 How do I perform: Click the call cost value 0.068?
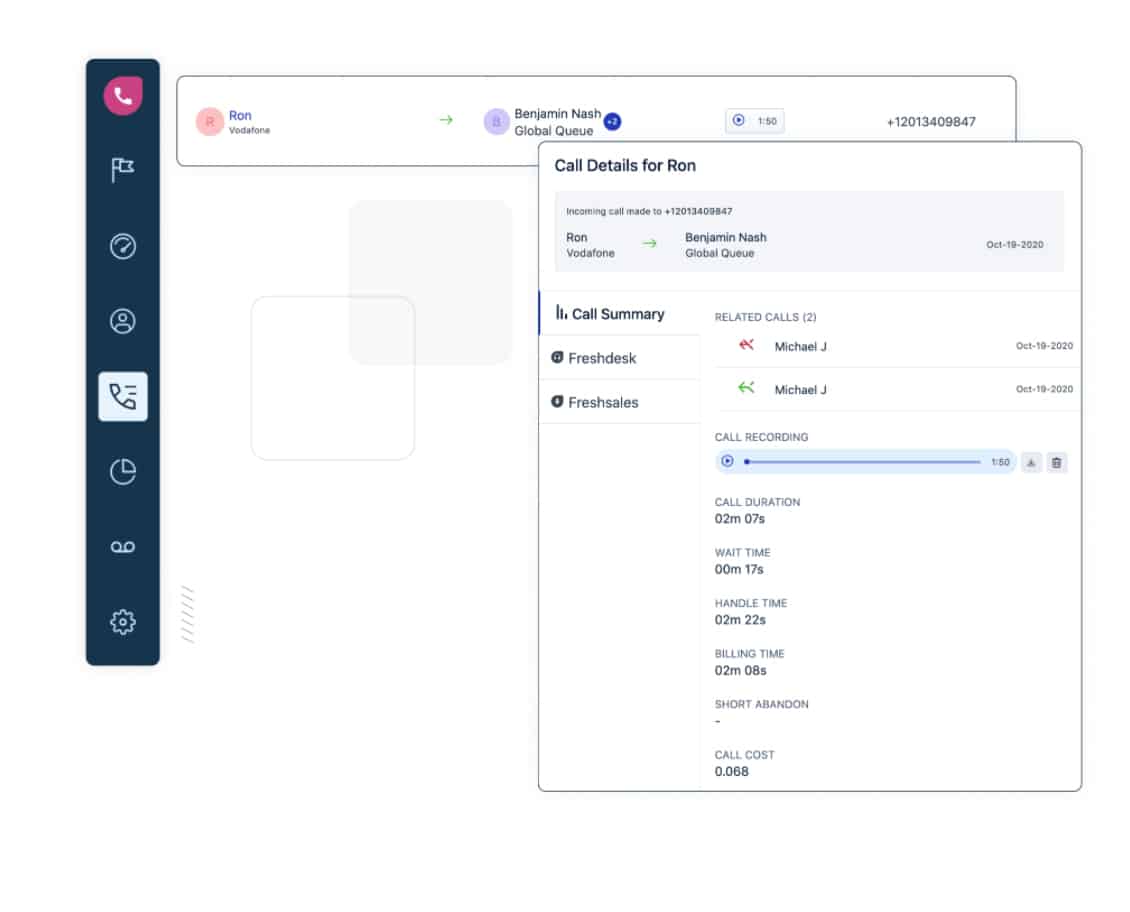pyautogui.click(x=731, y=772)
